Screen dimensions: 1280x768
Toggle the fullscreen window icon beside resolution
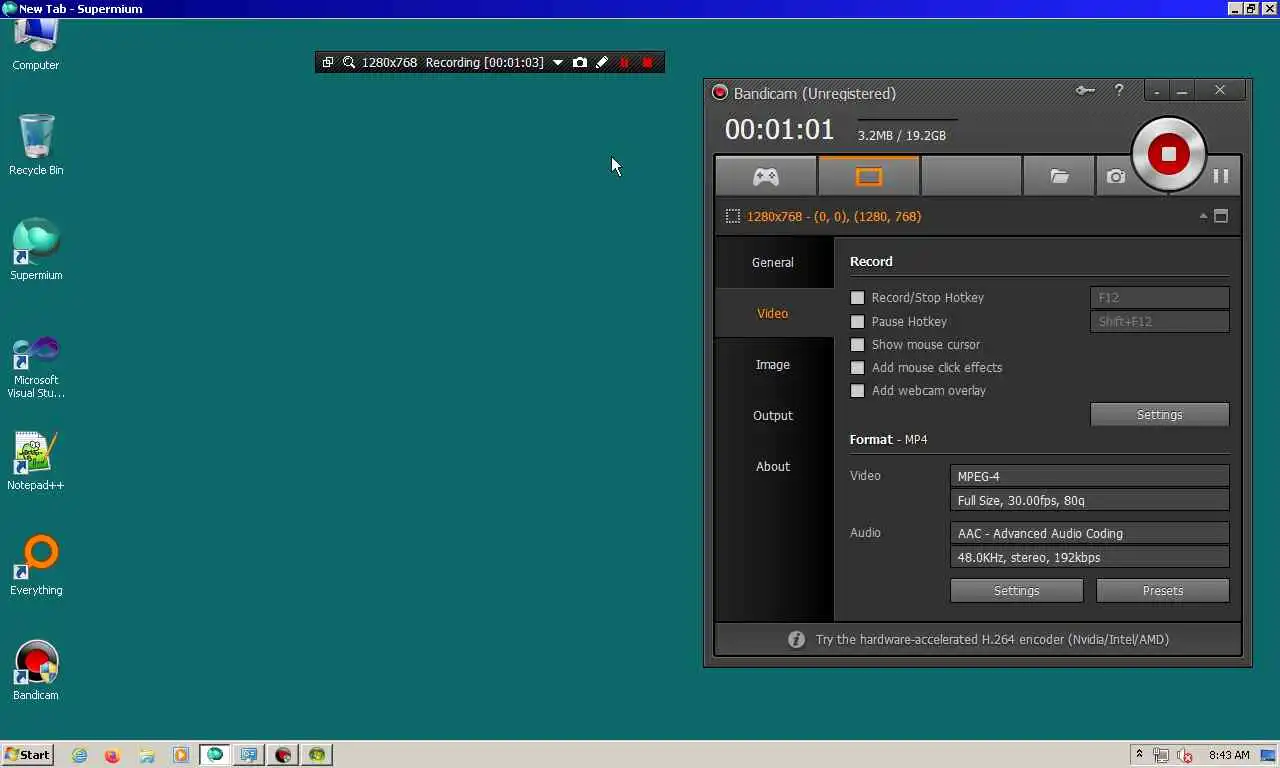coord(1221,216)
